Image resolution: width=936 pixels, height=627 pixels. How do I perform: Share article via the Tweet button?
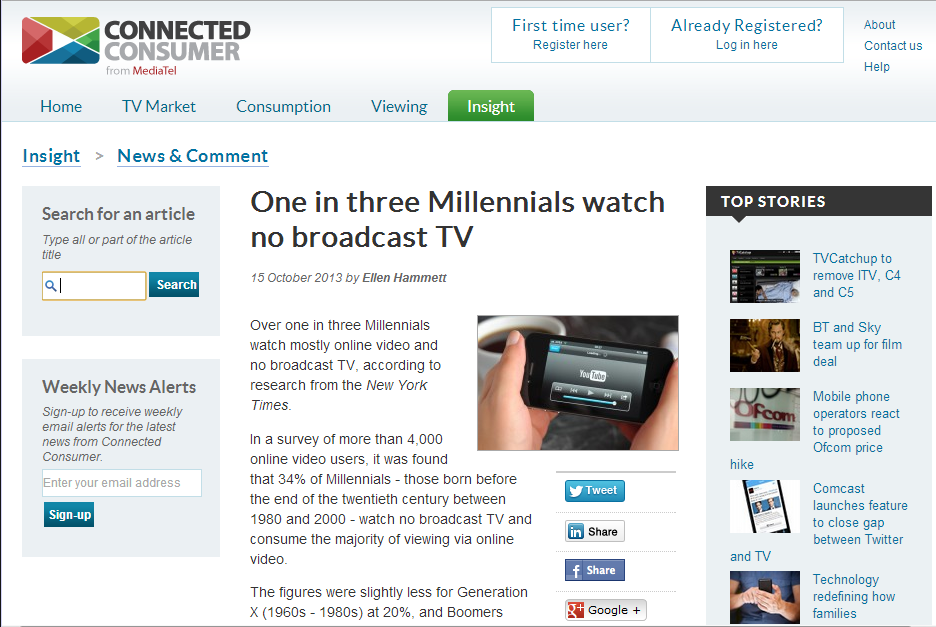[595, 491]
